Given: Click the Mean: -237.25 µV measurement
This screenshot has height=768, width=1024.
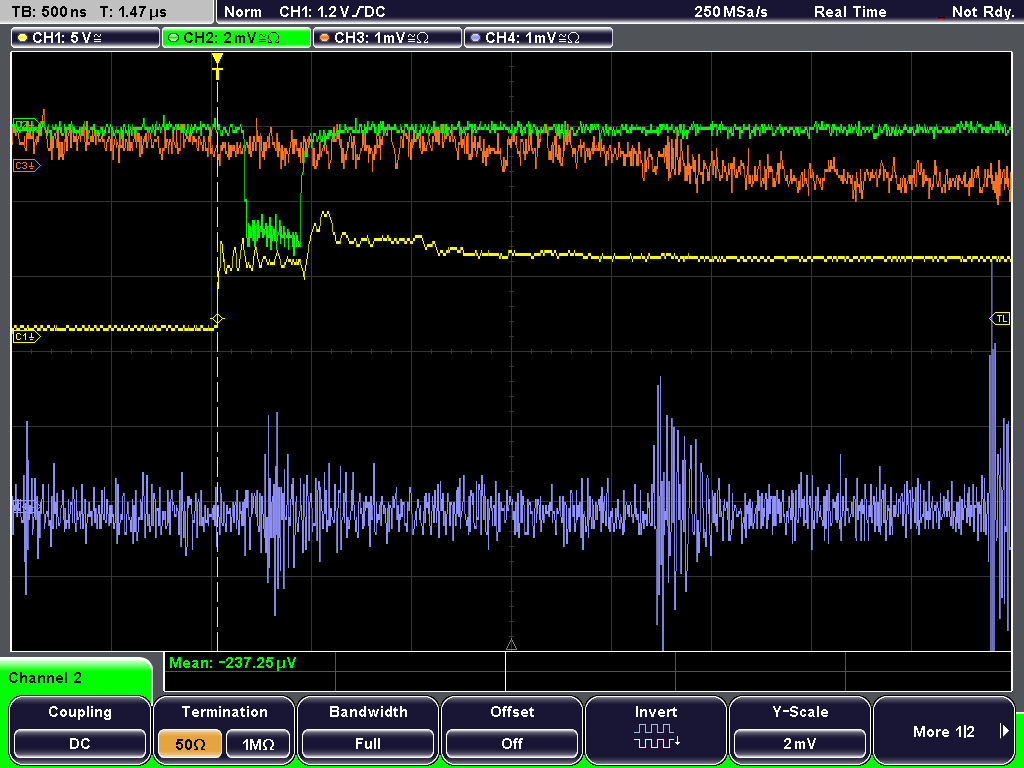Looking at the screenshot, I should click(x=232, y=663).
